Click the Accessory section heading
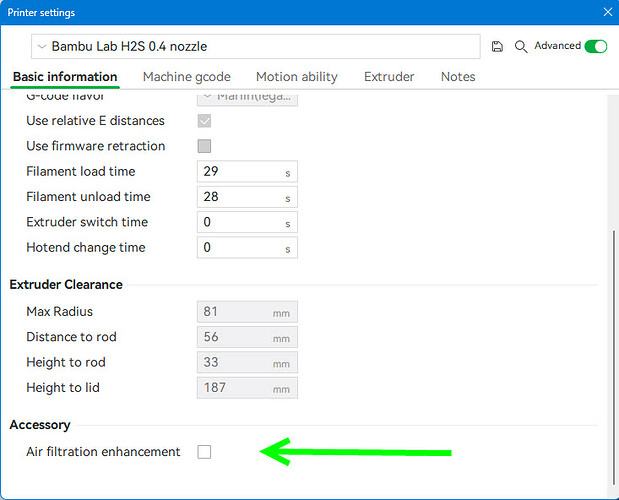Image resolution: width=619 pixels, height=500 pixels. tap(40, 425)
